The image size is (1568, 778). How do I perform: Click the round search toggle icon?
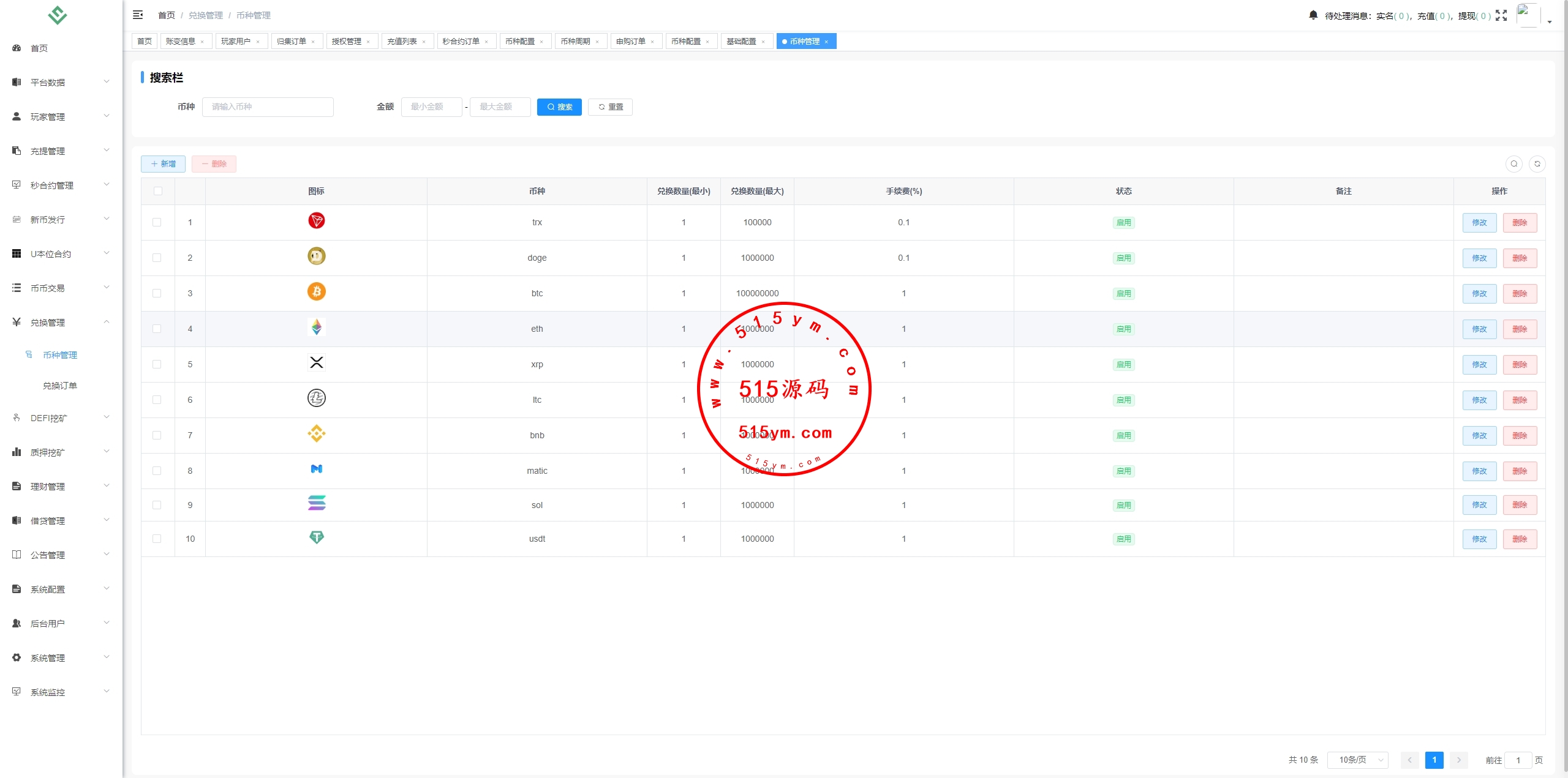coord(1513,163)
